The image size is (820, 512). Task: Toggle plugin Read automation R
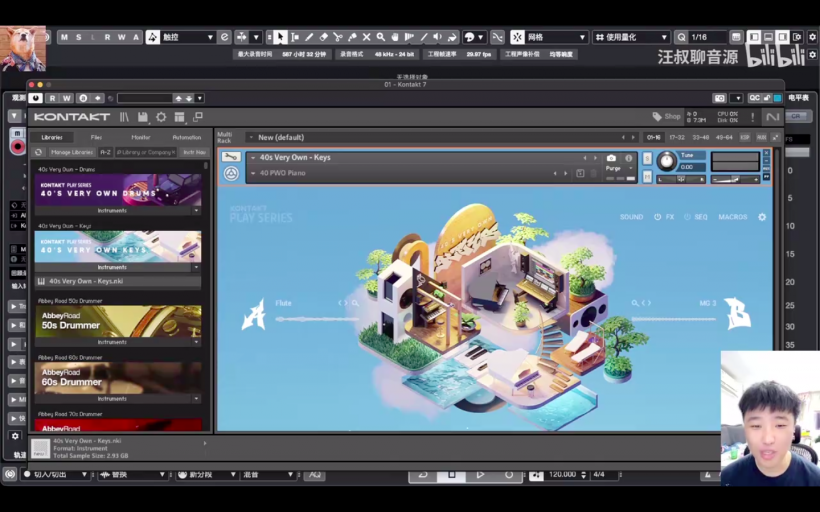[x=52, y=98]
